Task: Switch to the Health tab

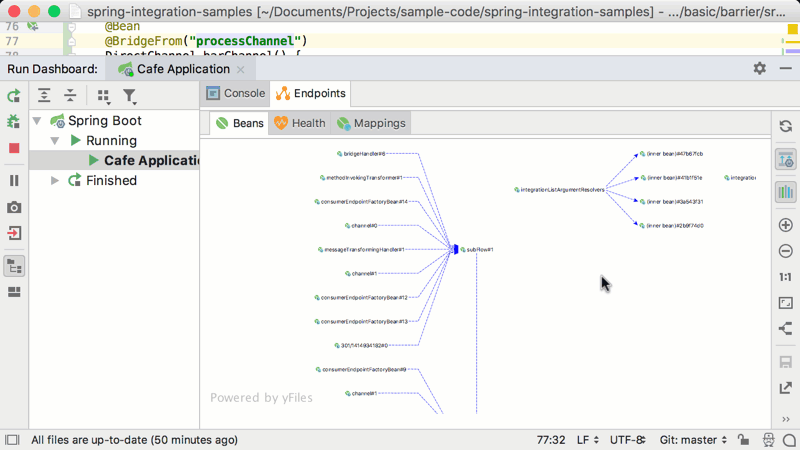Action: coord(299,123)
